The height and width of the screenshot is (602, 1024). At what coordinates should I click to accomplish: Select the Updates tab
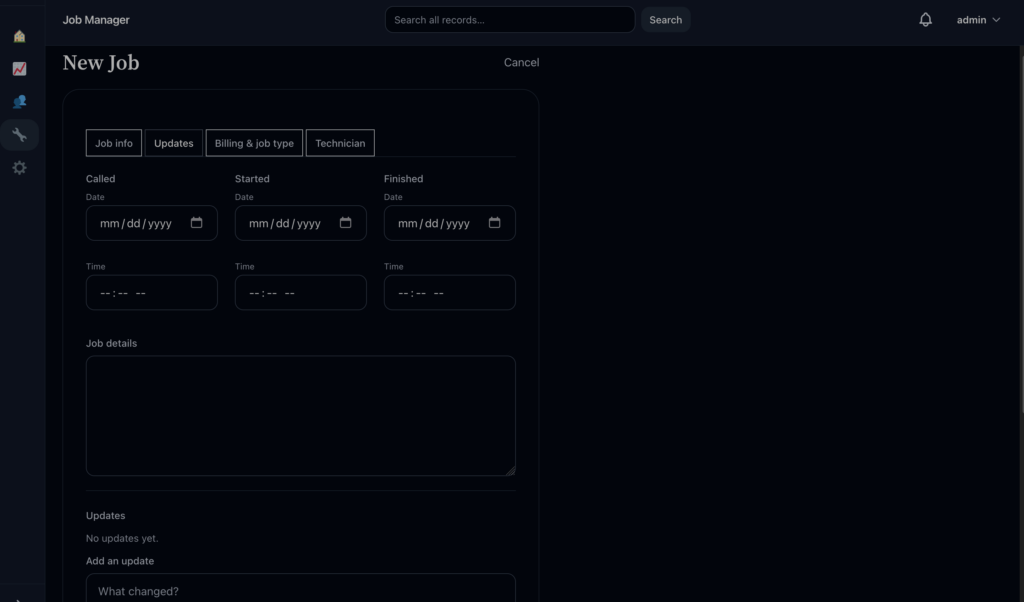(174, 143)
